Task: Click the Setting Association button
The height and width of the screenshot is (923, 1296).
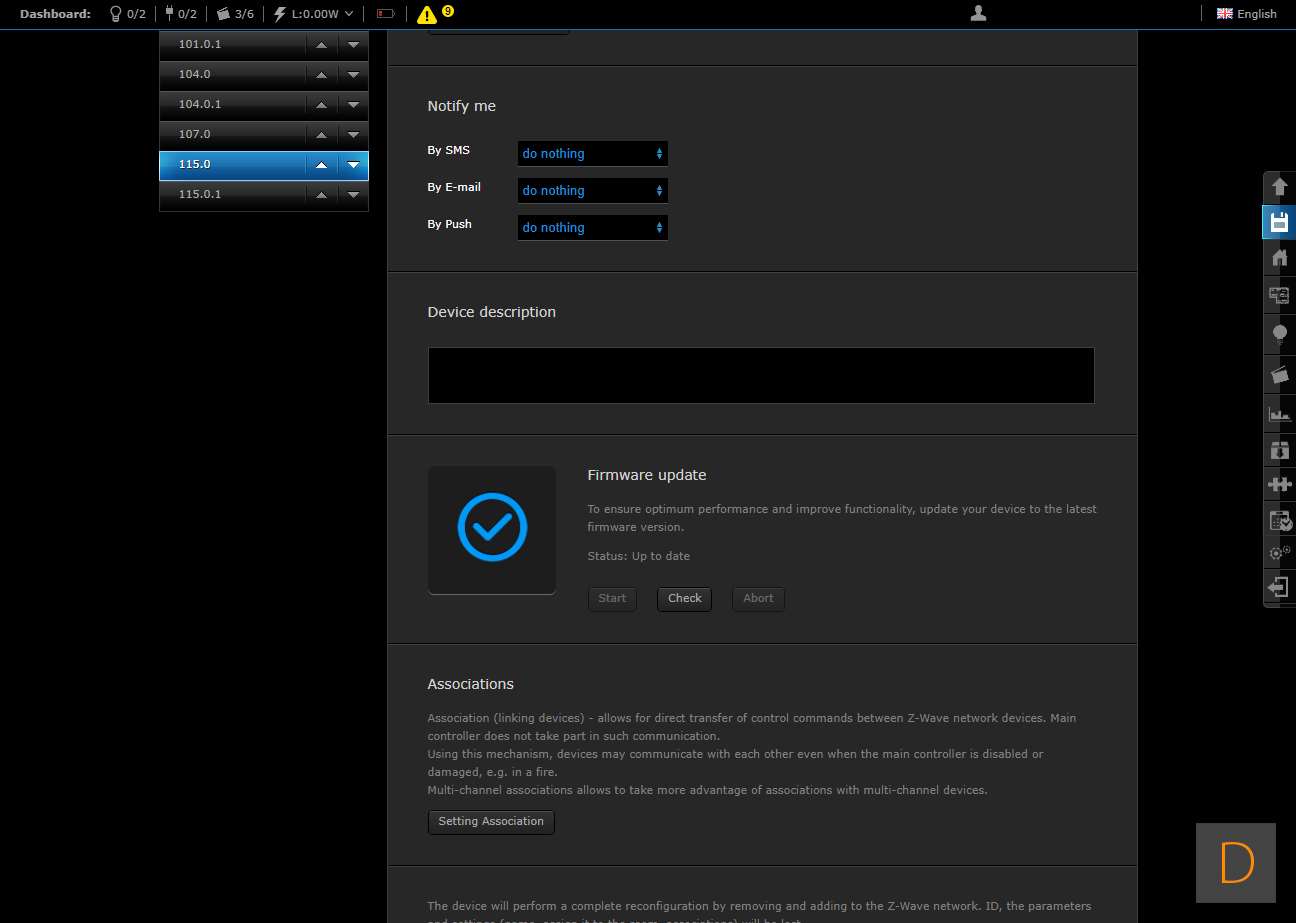Action: coord(490,821)
